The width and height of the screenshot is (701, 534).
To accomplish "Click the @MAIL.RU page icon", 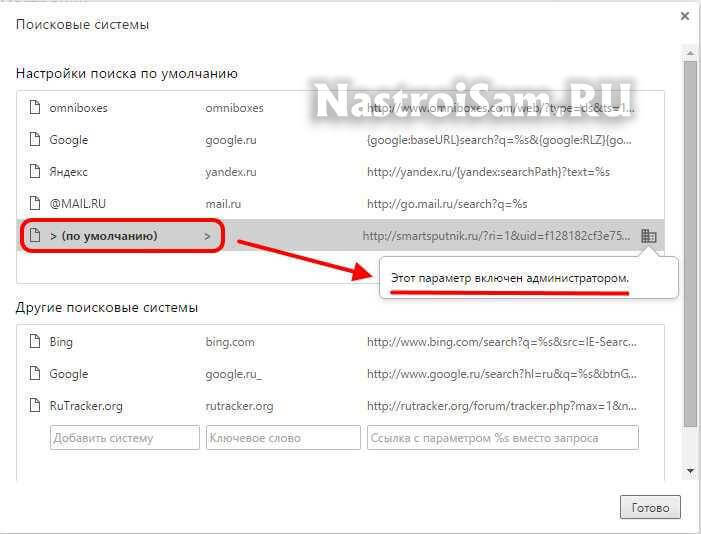I will click(34, 204).
